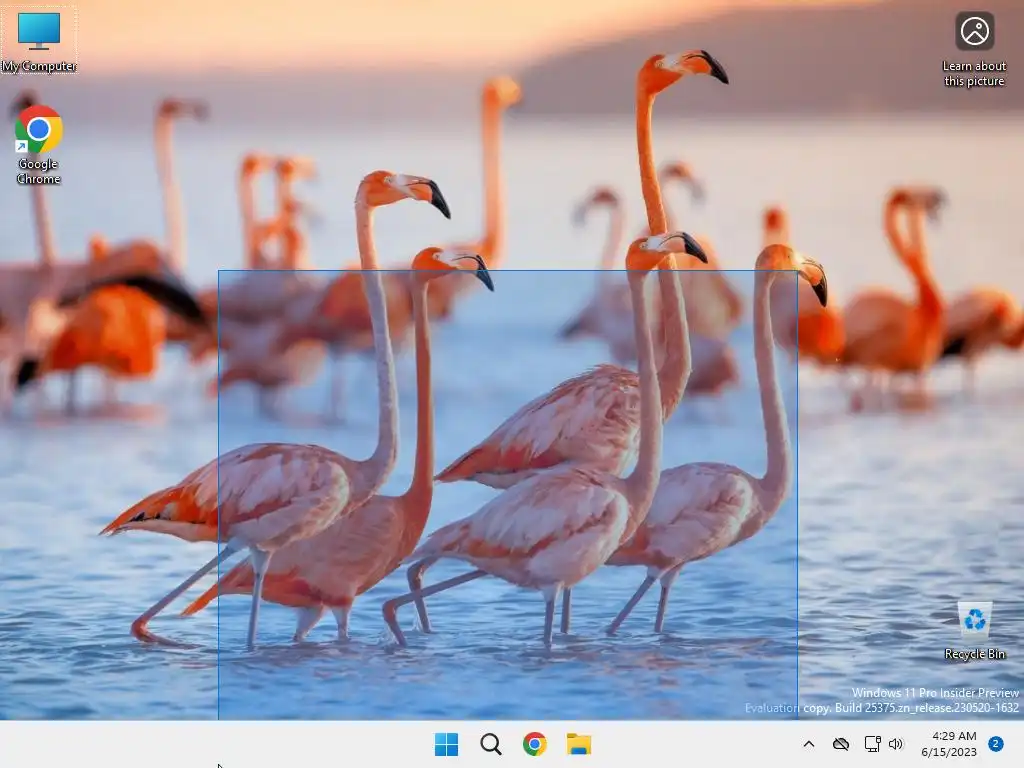This screenshot has width=1024, height=768.
Task: Click the cloud sync status tray icon
Action: coord(840,744)
